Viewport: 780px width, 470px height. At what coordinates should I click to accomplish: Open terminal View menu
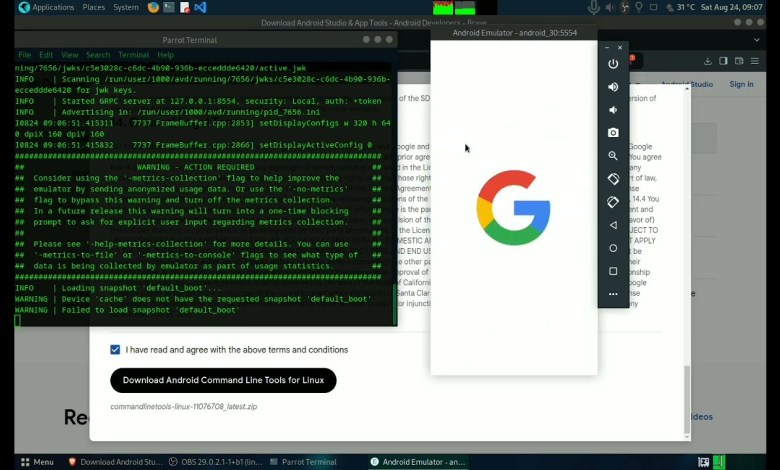[x=70, y=55]
